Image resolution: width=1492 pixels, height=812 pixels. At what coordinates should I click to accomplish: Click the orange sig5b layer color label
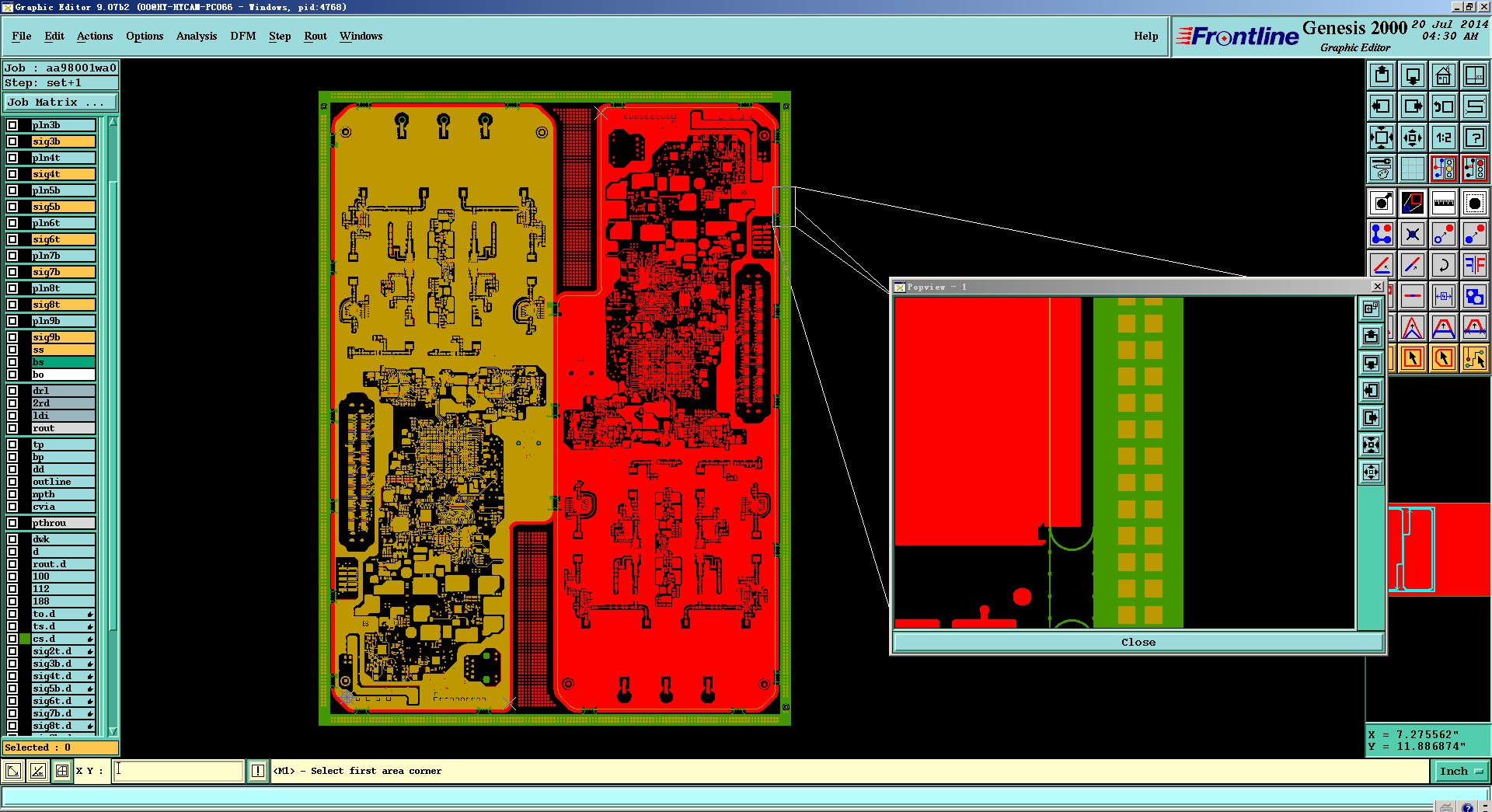[x=63, y=207]
